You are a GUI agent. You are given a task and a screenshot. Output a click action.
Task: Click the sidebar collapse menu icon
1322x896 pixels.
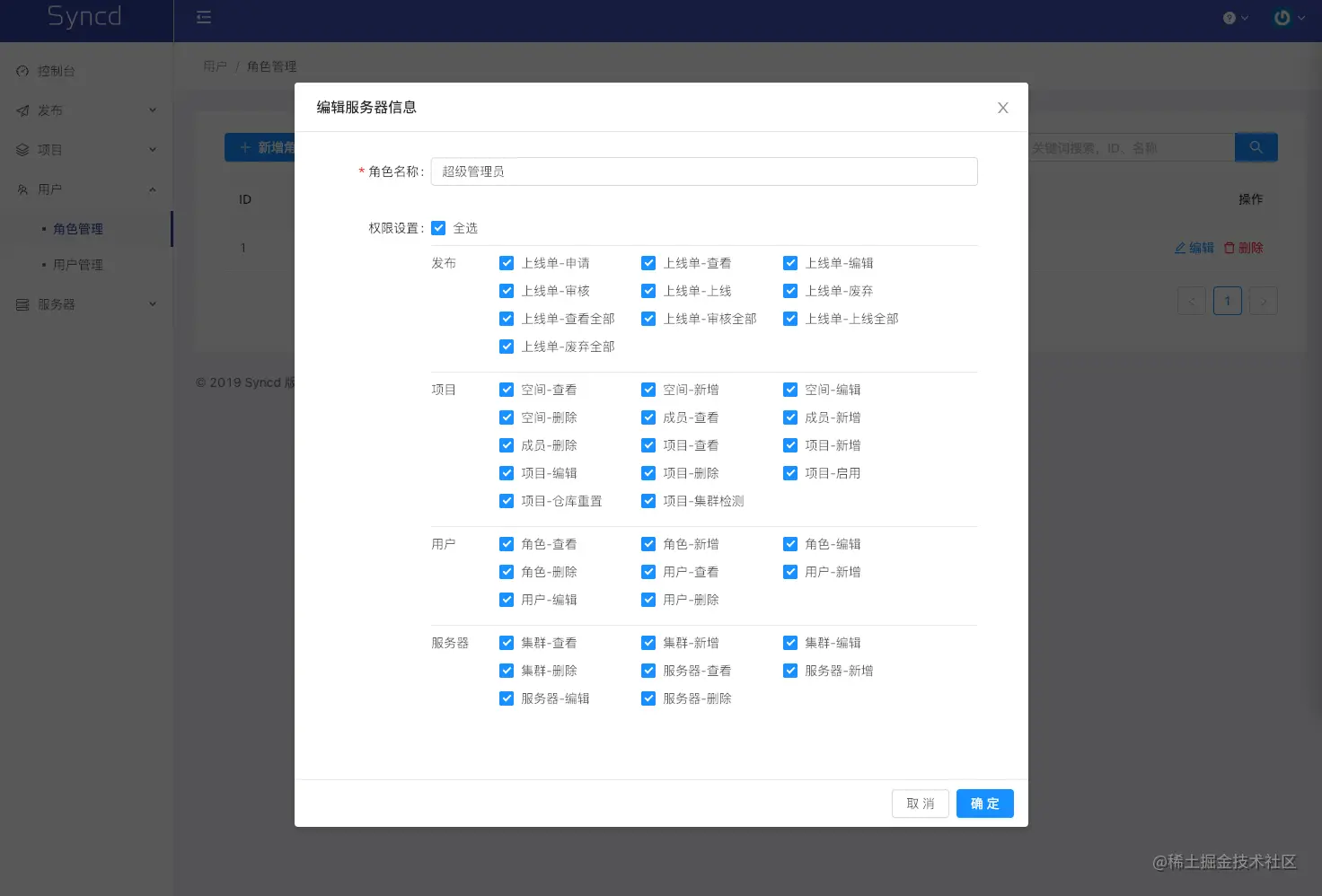tap(204, 17)
